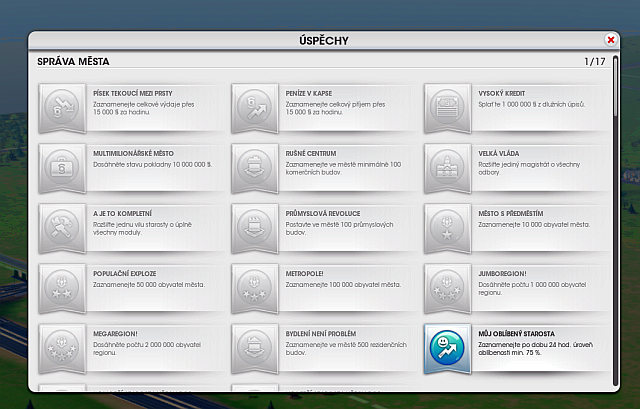Select the Metropole! three-star badge
Screen dimensions: 640x409
pyautogui.click(x=255, y=288)
